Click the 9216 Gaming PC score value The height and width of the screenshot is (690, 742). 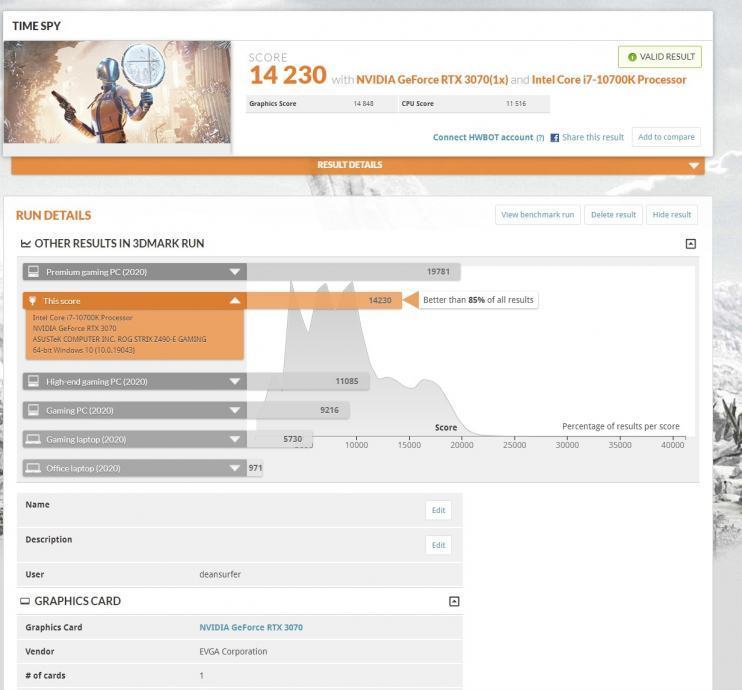329,410
